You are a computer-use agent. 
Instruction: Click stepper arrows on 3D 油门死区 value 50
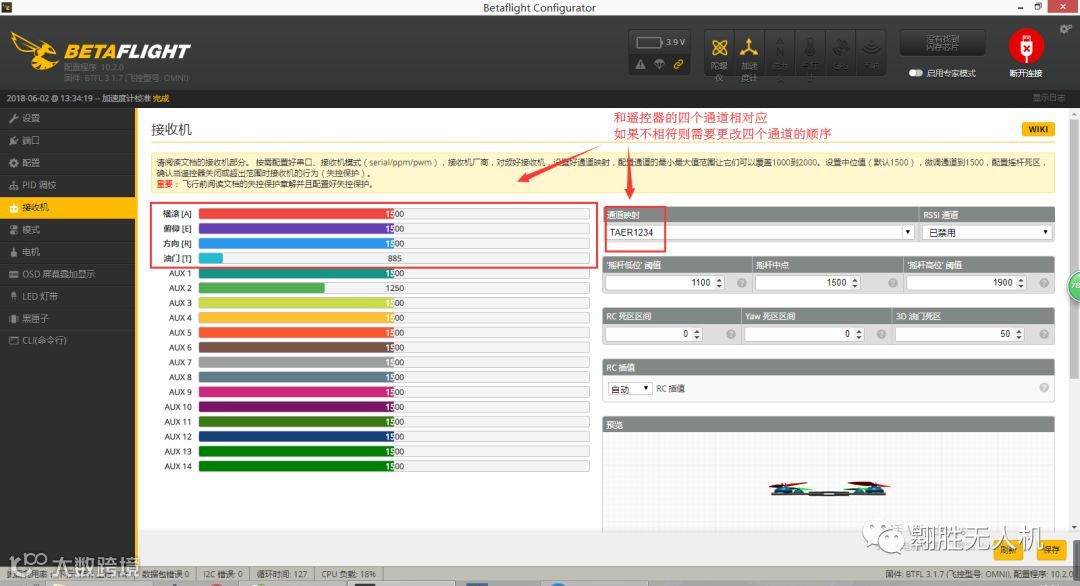(x=1019, y=334)
